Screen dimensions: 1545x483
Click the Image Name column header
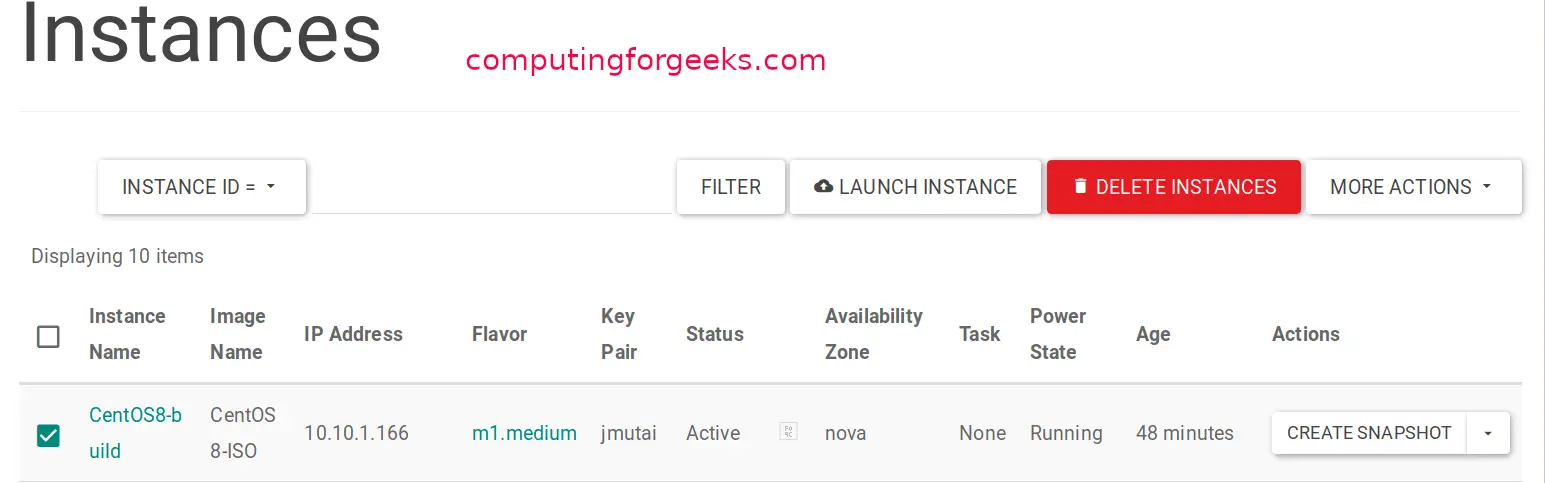point(237,334)
